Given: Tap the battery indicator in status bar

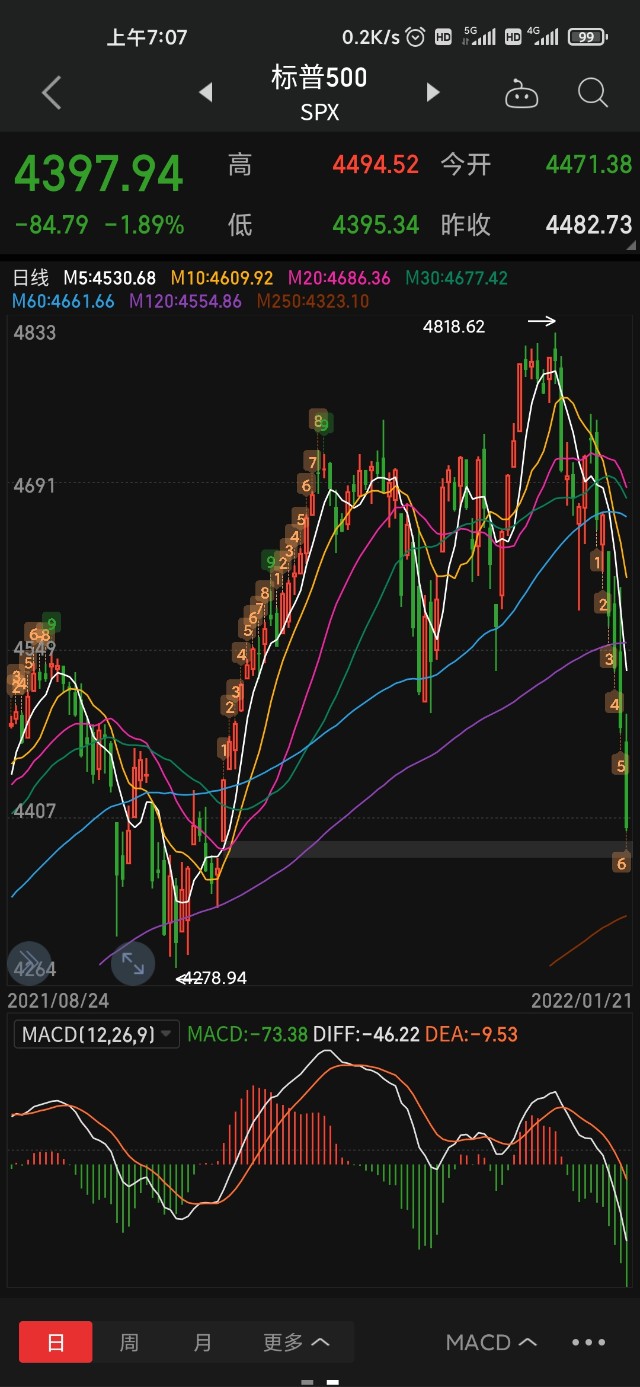Looking at the screenshot, I should (587, 37).
